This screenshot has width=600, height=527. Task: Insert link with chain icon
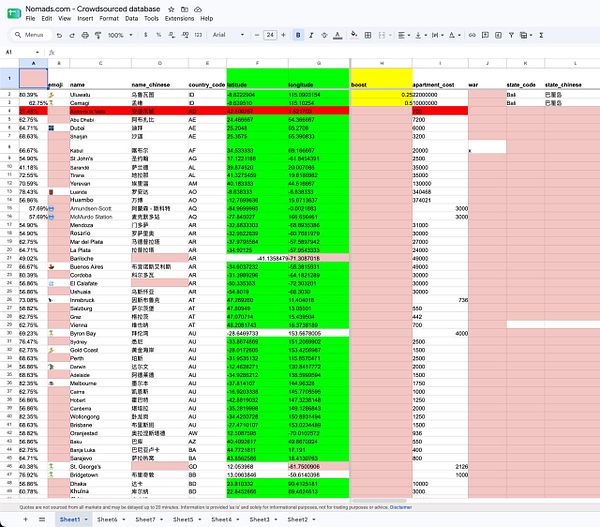[x=472, y=35]
